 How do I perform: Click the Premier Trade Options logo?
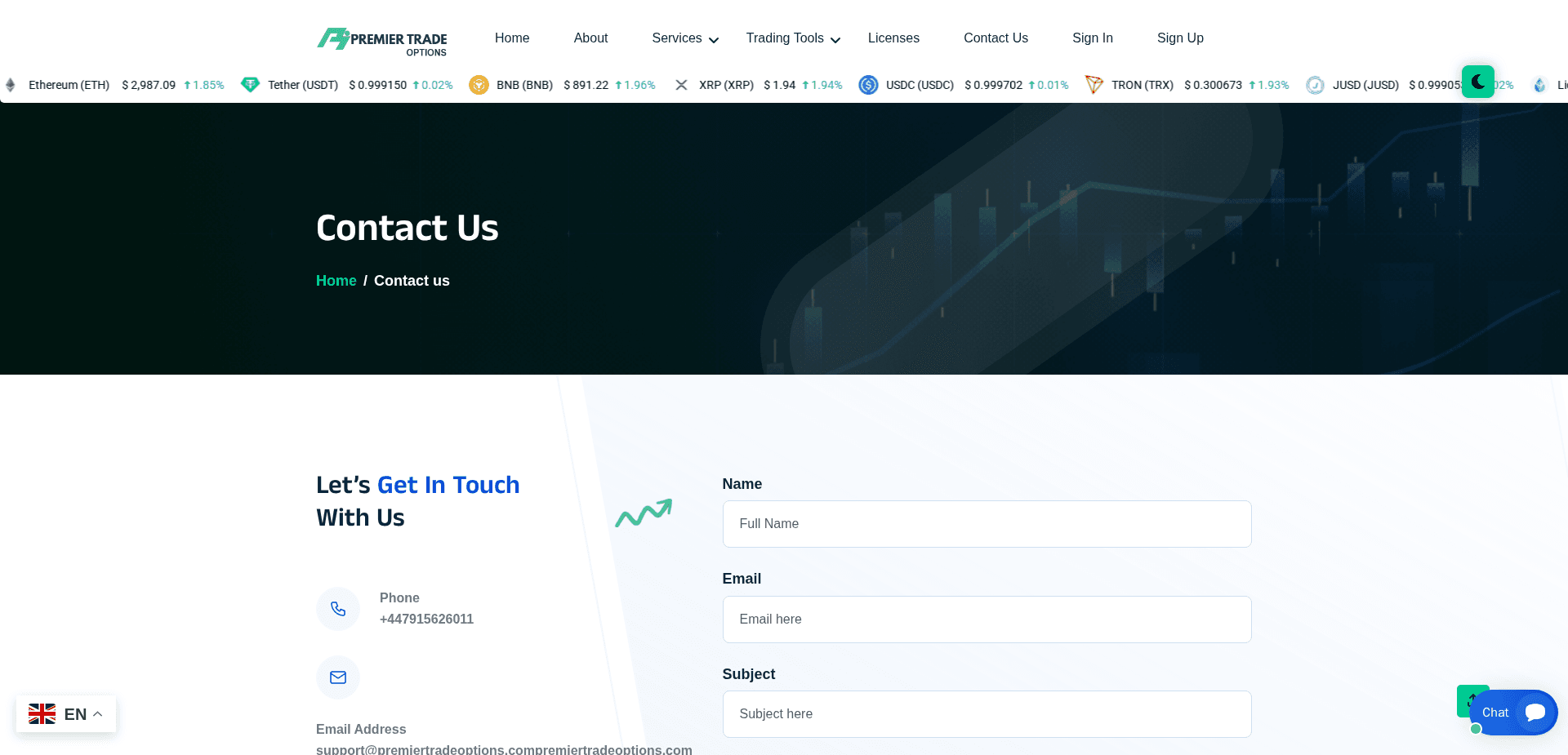[381, 39]
